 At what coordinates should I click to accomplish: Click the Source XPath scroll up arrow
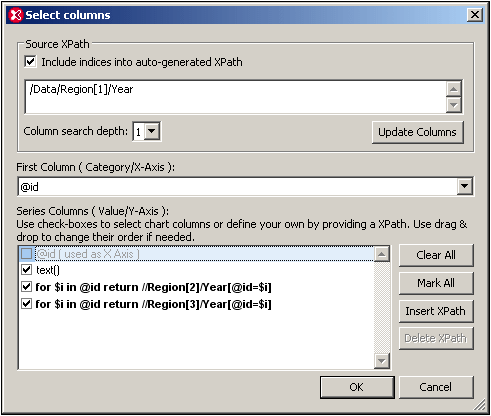tap(454, 89)
